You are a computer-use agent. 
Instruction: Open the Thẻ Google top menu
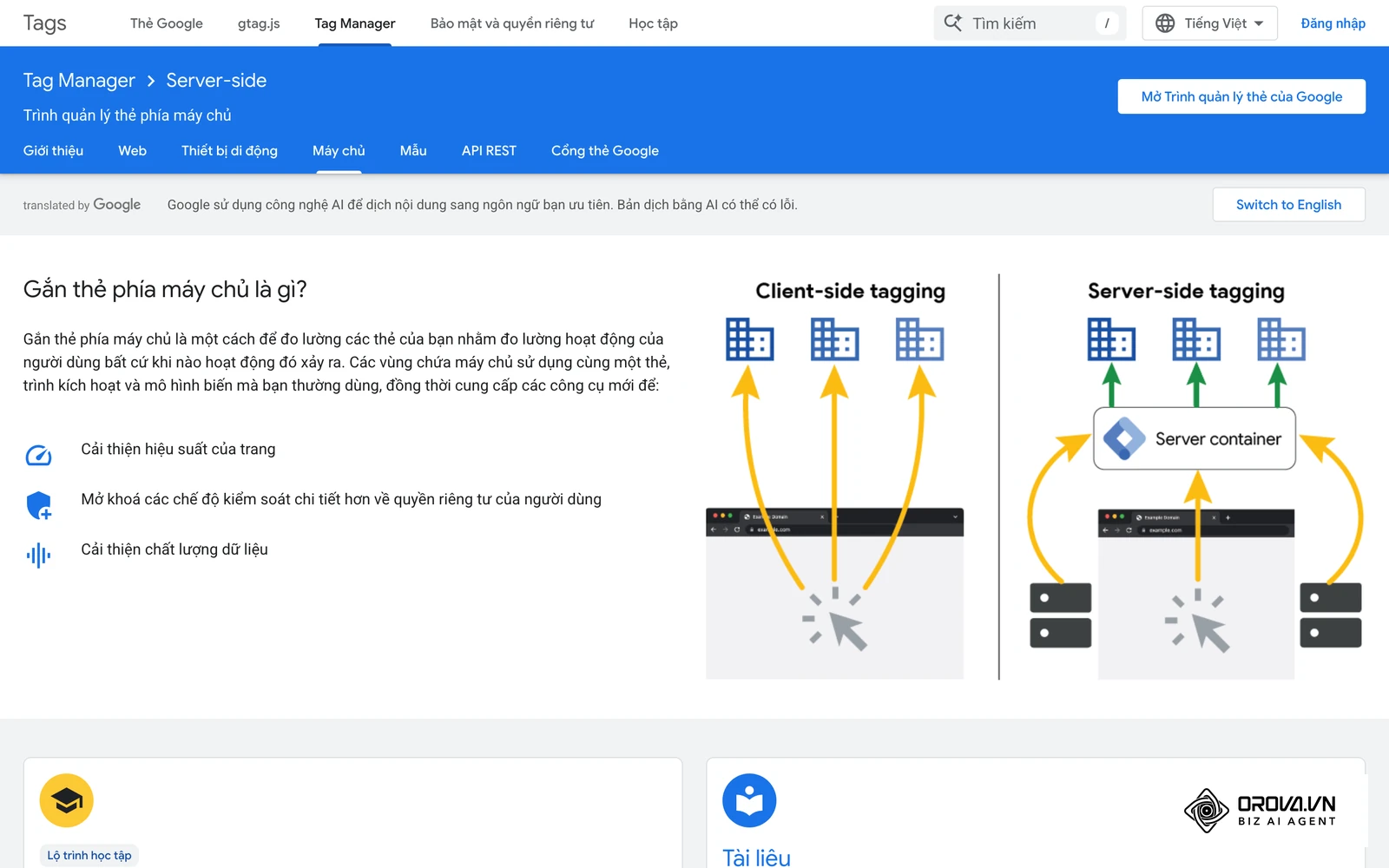167,23
